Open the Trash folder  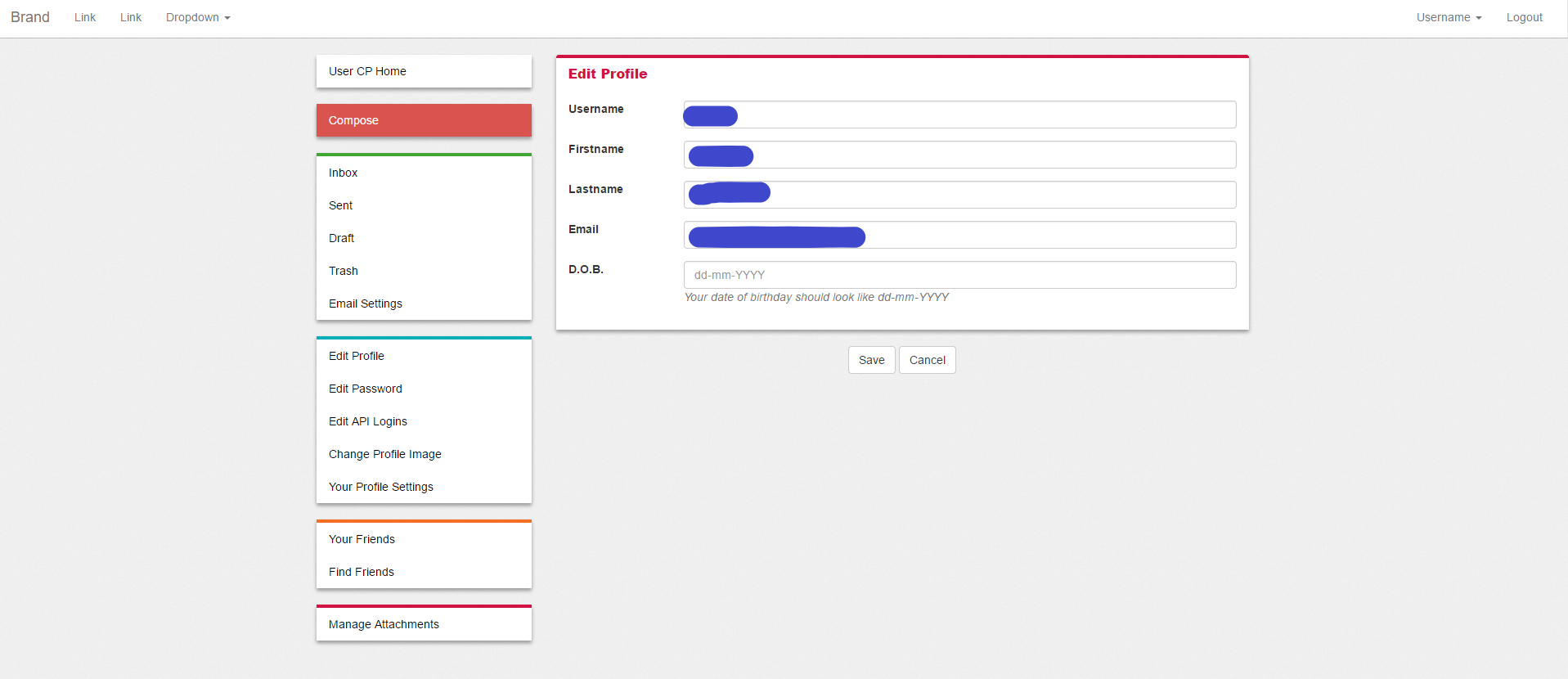pos(424,271)
